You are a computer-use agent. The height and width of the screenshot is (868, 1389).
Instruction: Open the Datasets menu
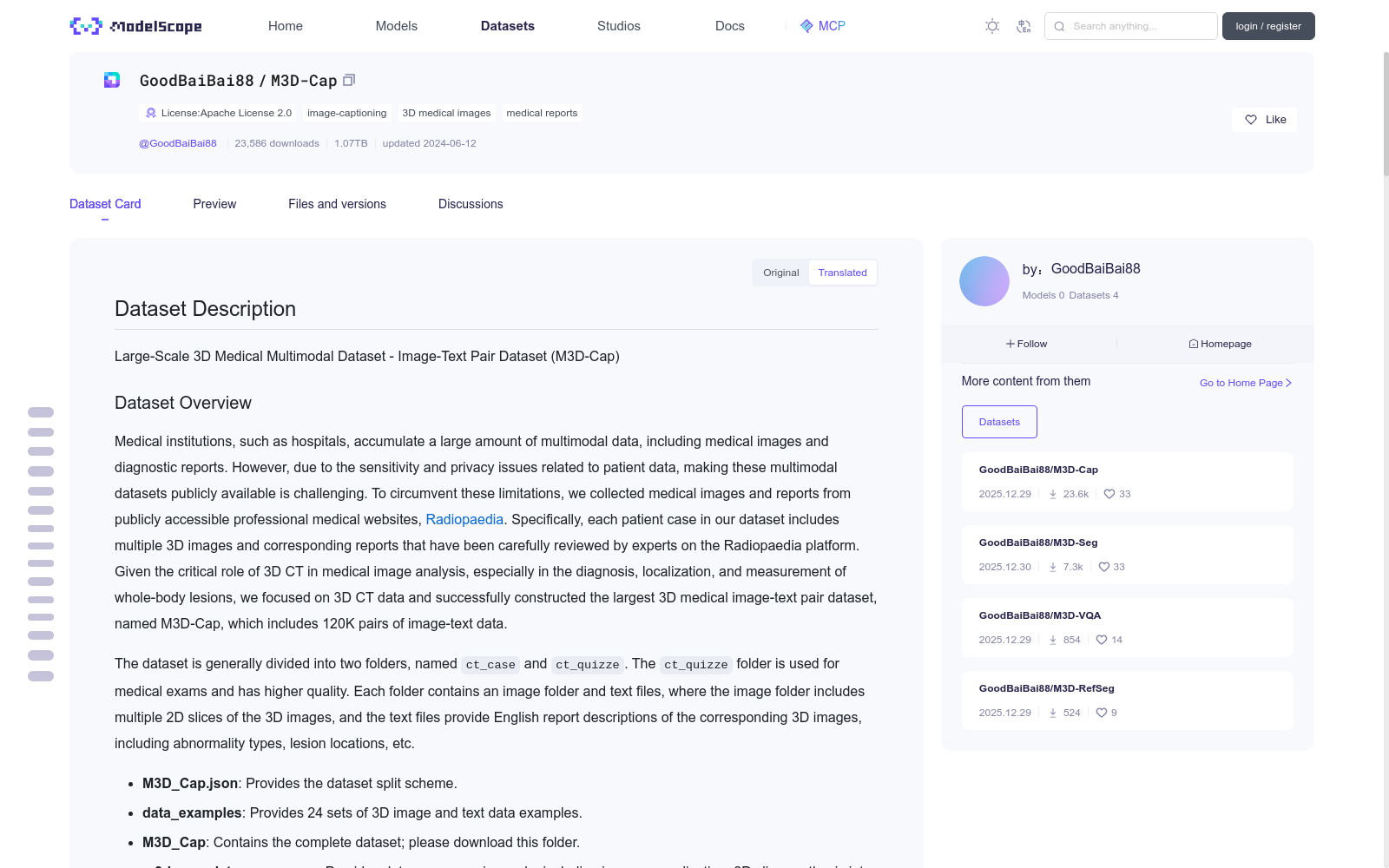pos(508,26)
